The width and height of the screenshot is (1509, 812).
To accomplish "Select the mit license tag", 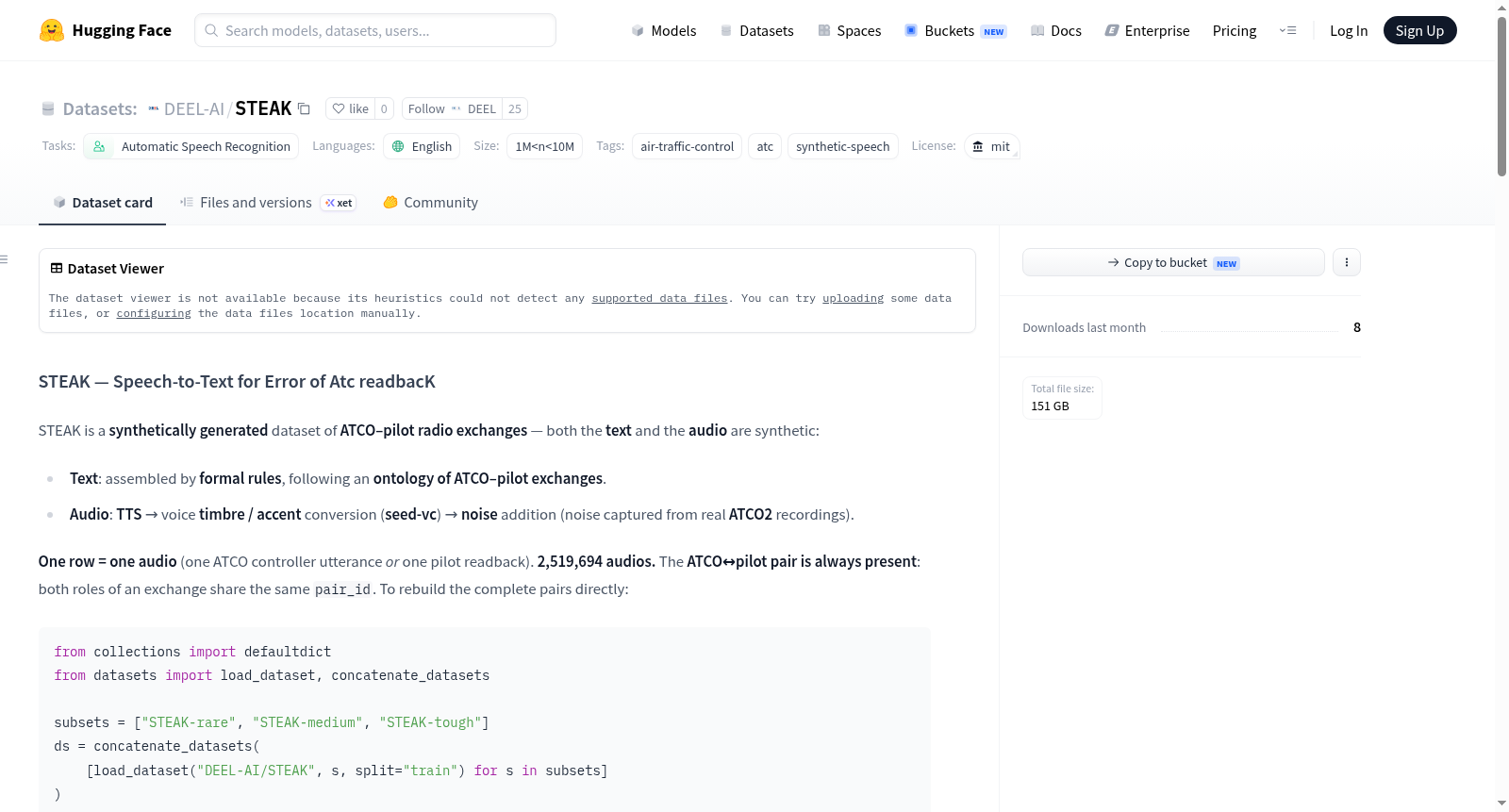I will click(991, 146).
